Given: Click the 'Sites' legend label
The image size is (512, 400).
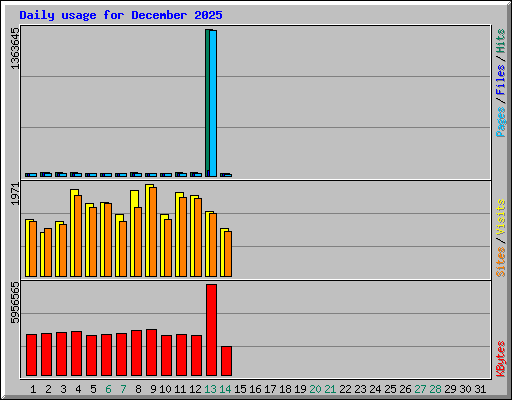Looking at the screenshot, I should [500, 262].
